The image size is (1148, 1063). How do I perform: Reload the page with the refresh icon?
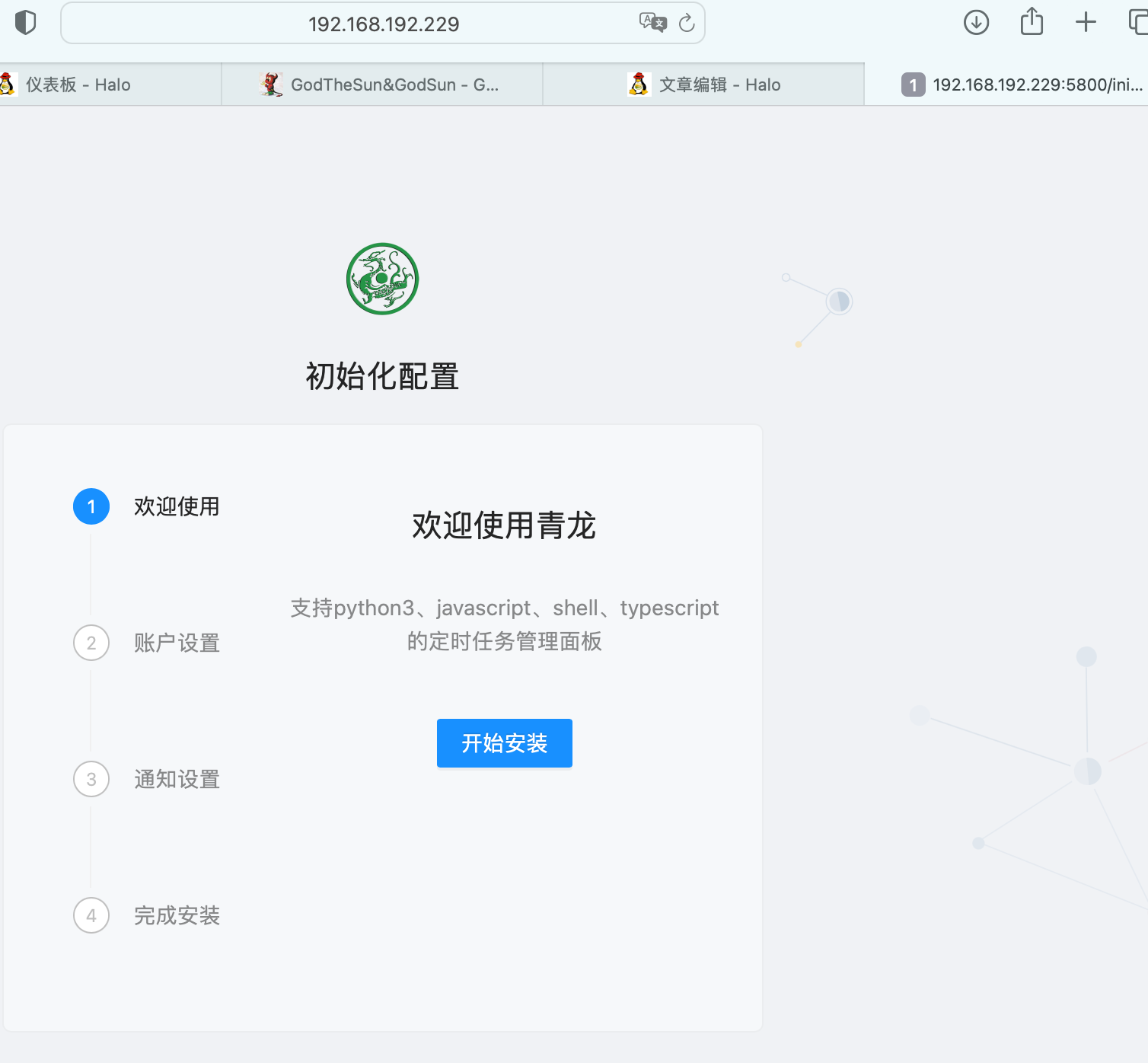click(687, 23)
